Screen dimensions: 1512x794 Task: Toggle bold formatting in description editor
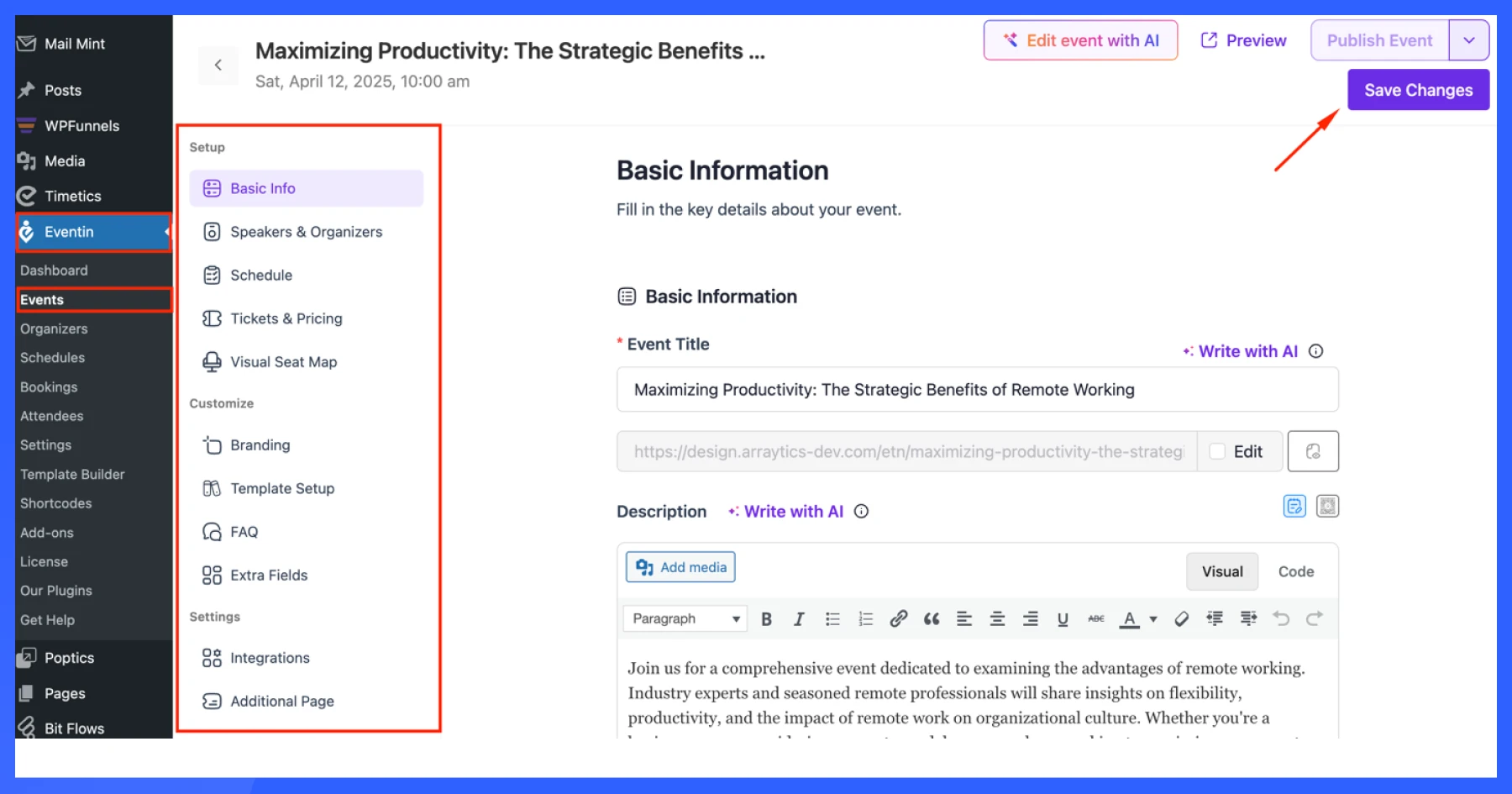click(766, 619)
